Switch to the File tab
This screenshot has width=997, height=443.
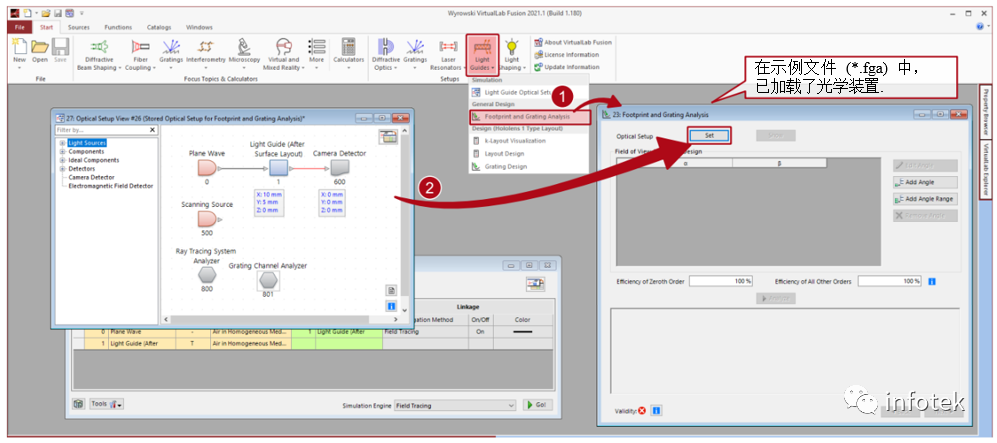tap(20, 27)
